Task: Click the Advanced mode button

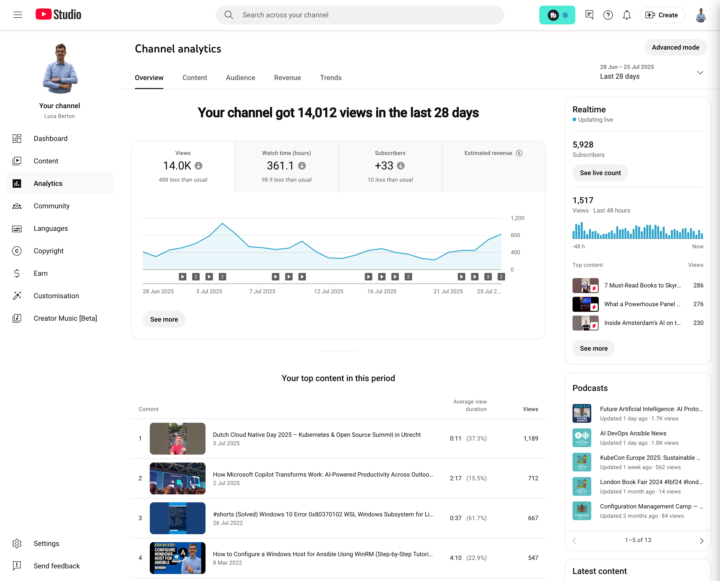Action: click(x=675, y=47)
